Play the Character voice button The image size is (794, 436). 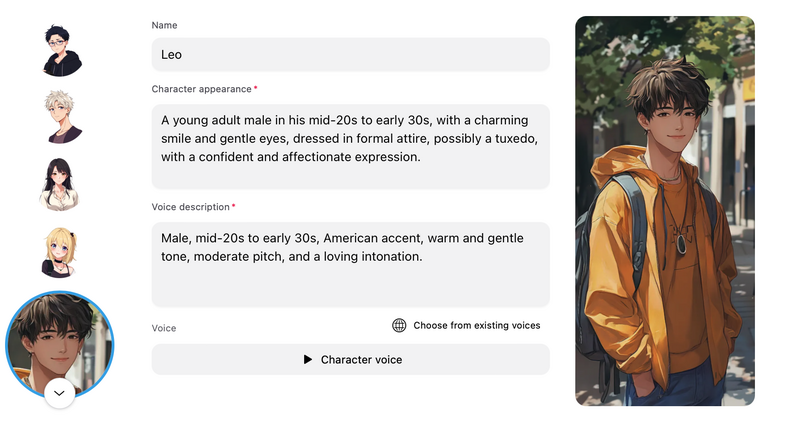point(350,359)
